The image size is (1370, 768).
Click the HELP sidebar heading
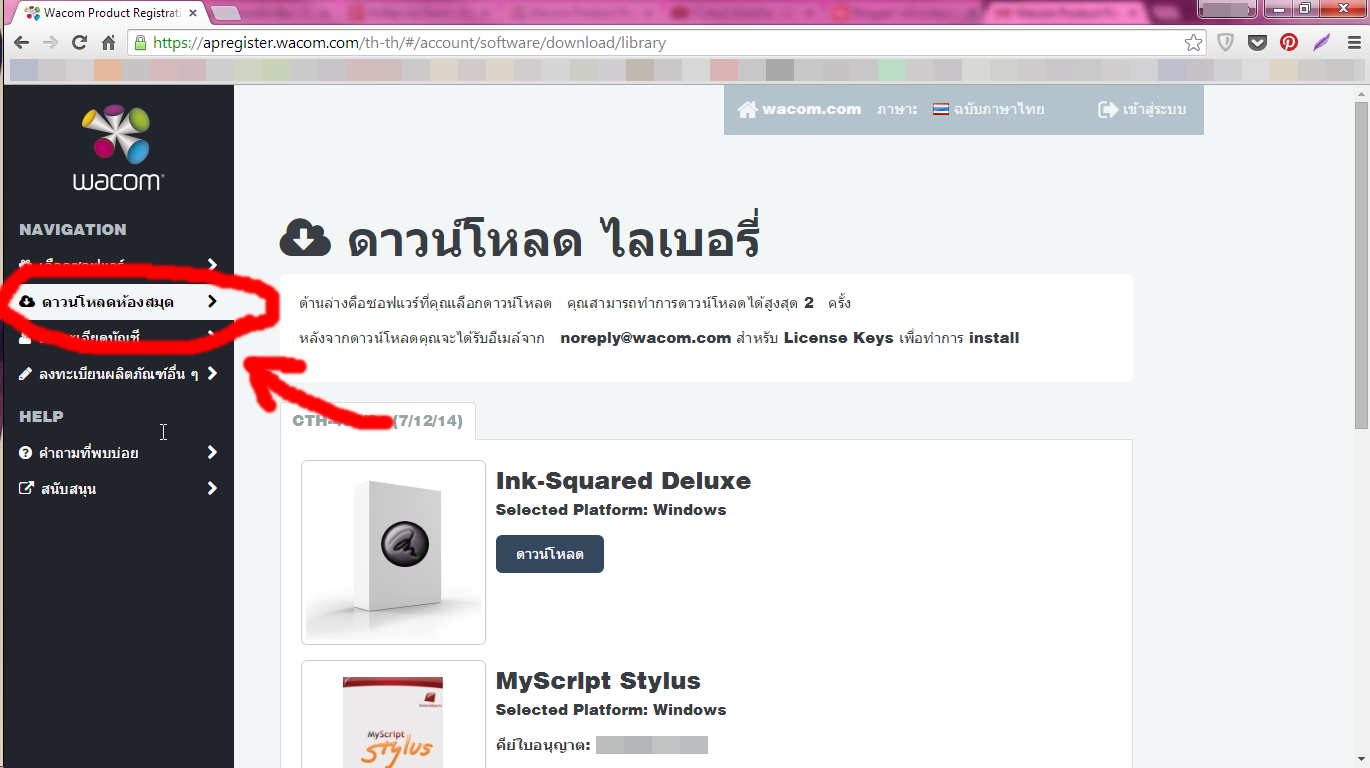[41, 416]
